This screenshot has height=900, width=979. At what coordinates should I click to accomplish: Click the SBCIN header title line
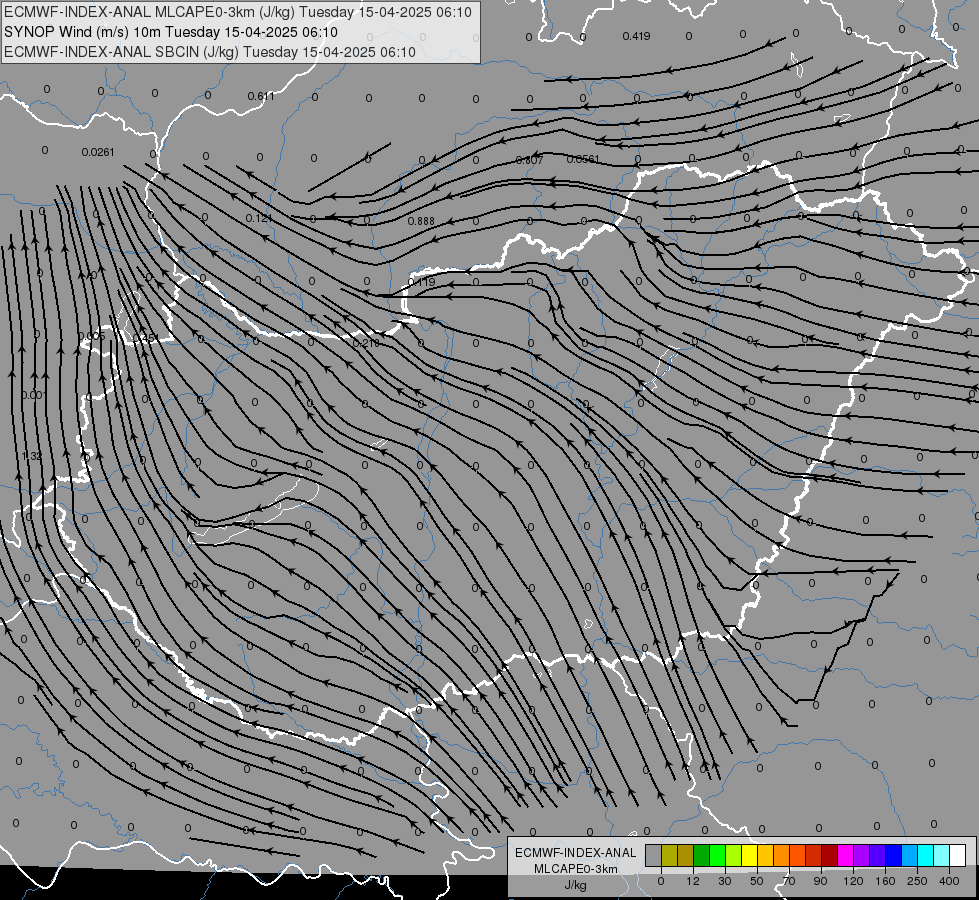click(x=210, y=52)
